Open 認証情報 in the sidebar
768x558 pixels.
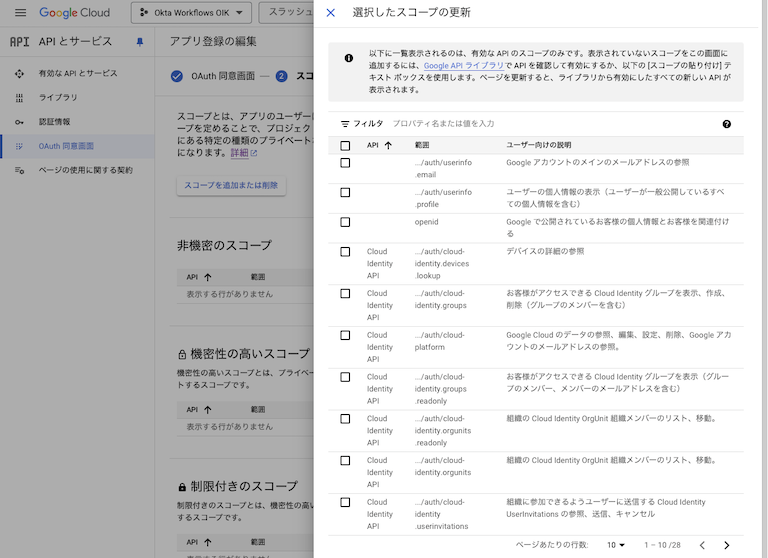(x=54, y=122)
